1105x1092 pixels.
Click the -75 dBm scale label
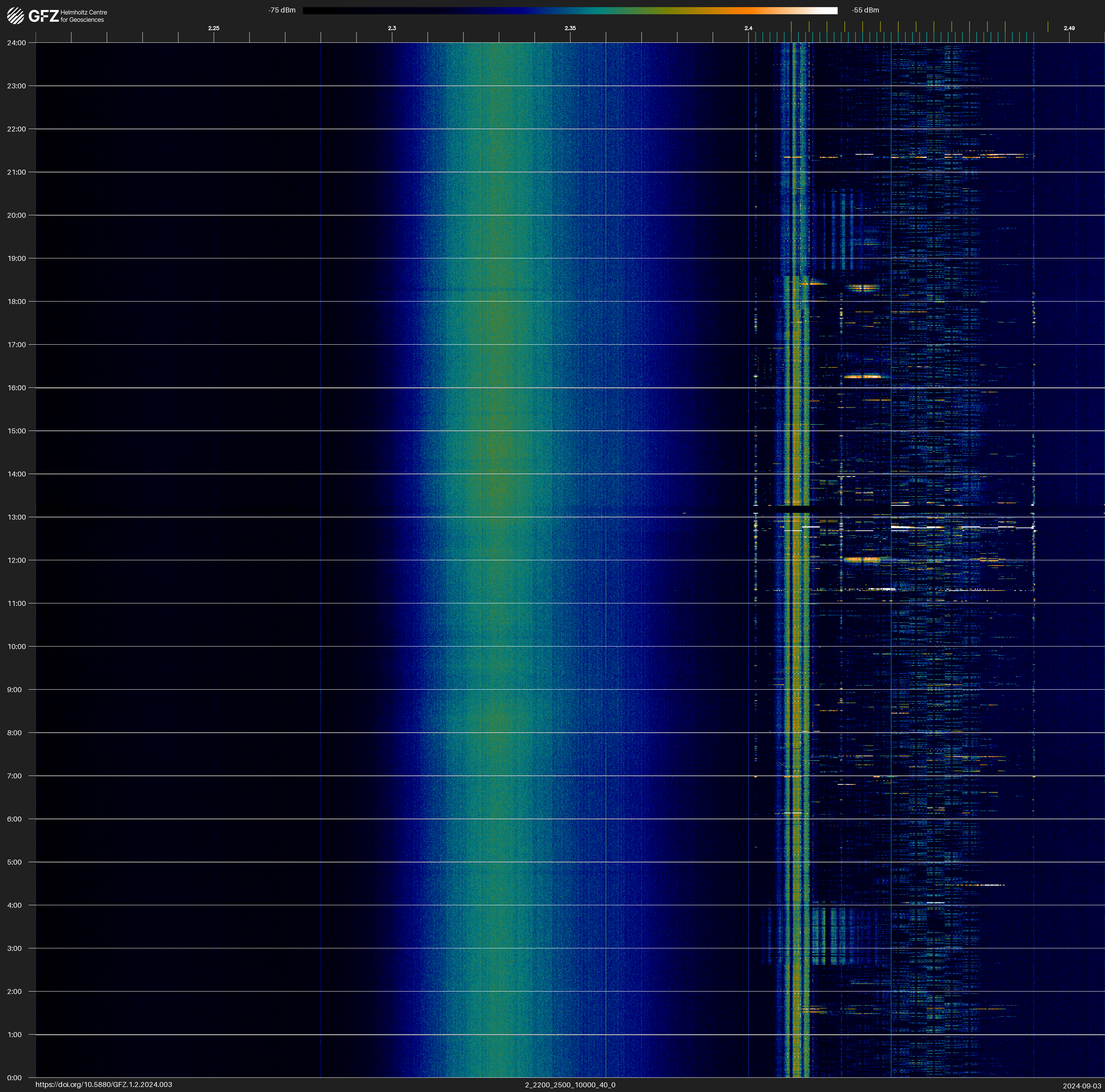282,10
